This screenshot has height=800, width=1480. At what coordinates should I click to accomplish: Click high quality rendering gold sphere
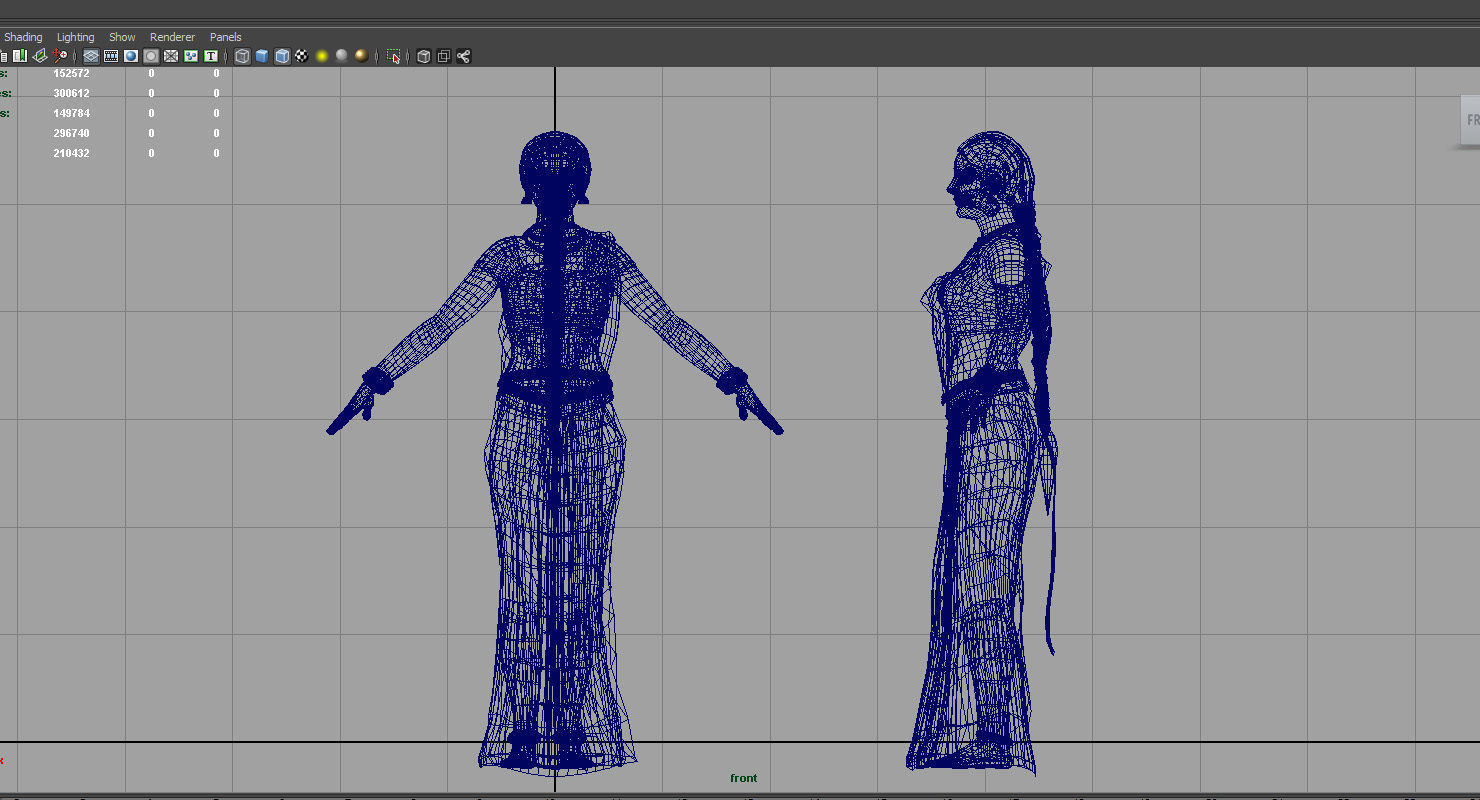[x=361, y=56]
